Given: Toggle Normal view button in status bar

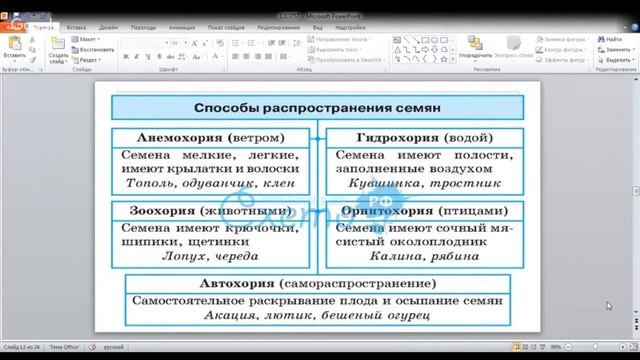Looking at the screenshot, I should 516,347.
